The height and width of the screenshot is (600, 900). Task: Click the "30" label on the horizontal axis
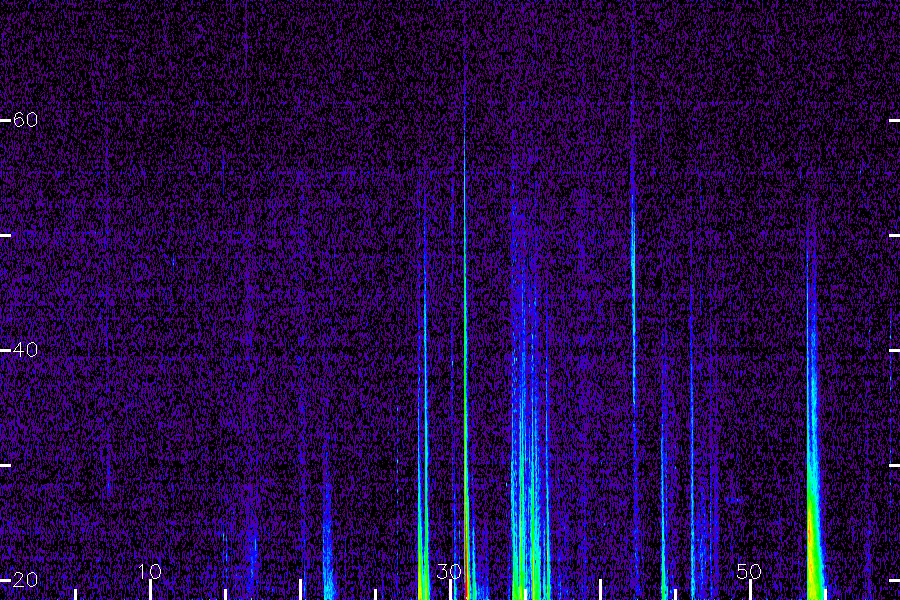click(449, 571)
